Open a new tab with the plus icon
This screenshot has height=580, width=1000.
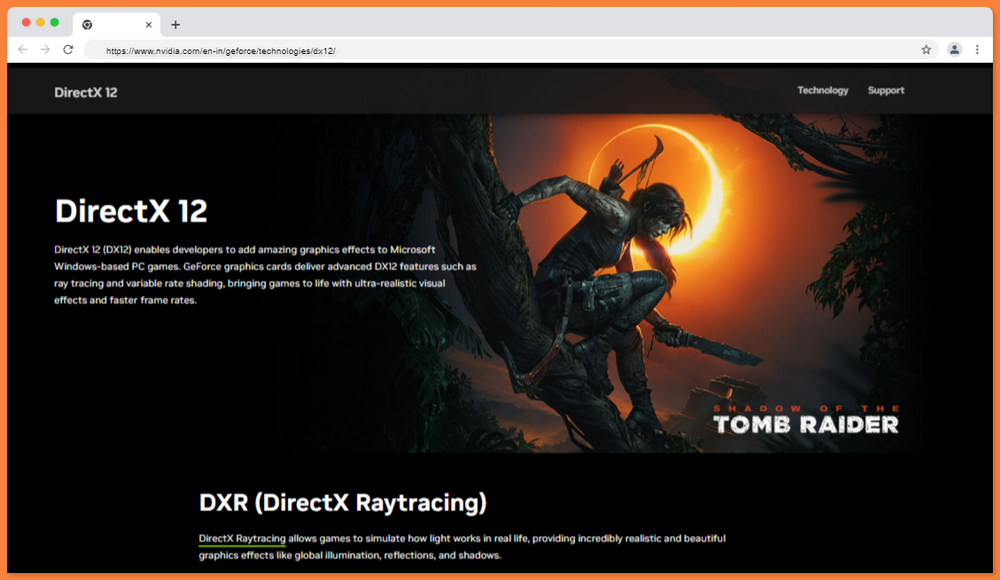(176, 24)
